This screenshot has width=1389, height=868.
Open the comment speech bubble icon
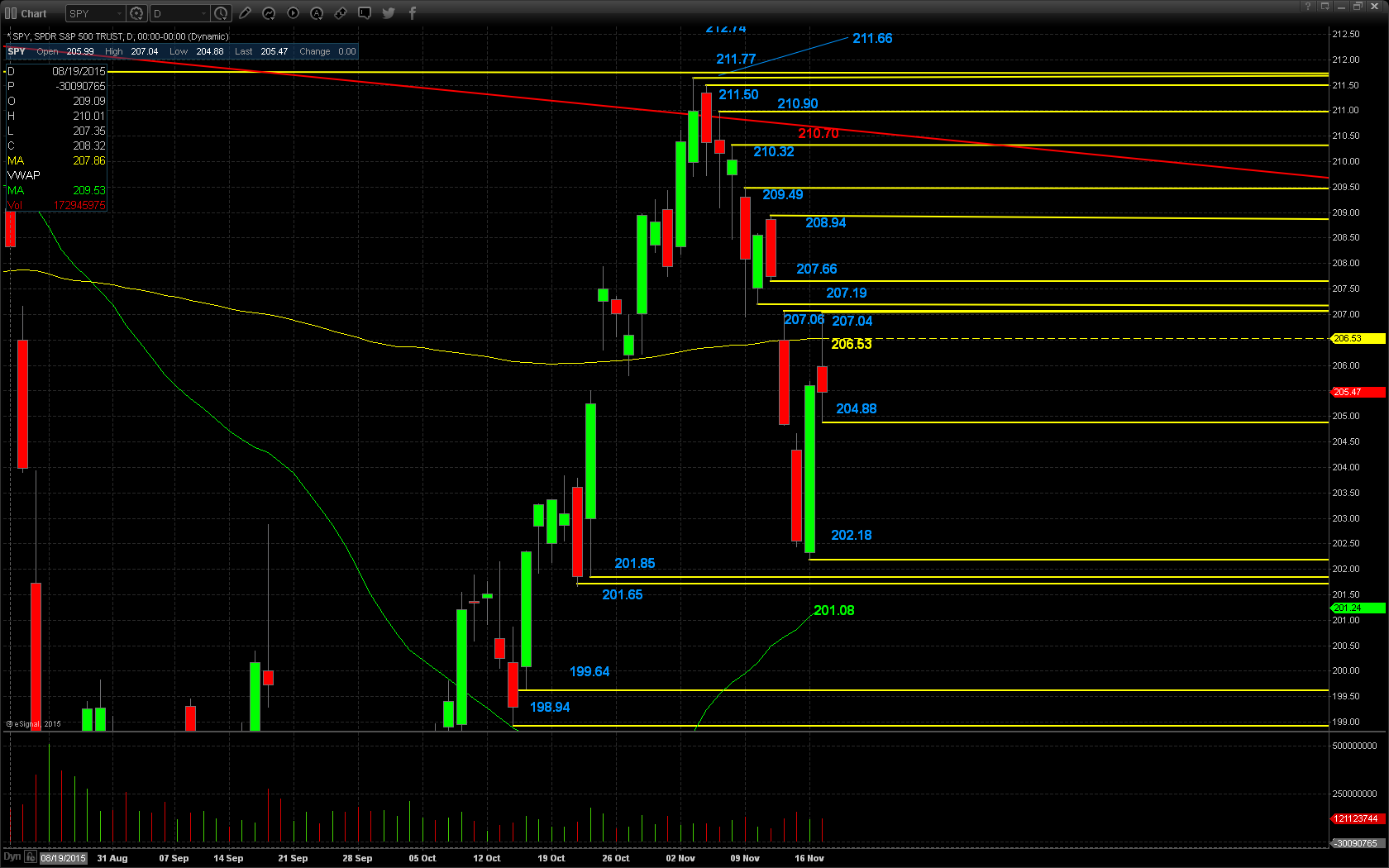[x=365, y=13]
